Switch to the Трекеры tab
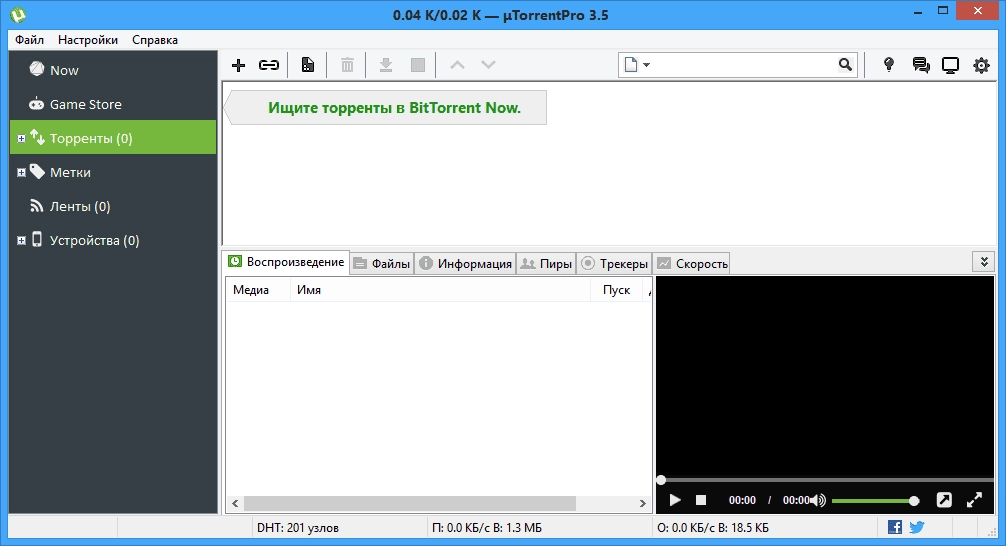 615,264
